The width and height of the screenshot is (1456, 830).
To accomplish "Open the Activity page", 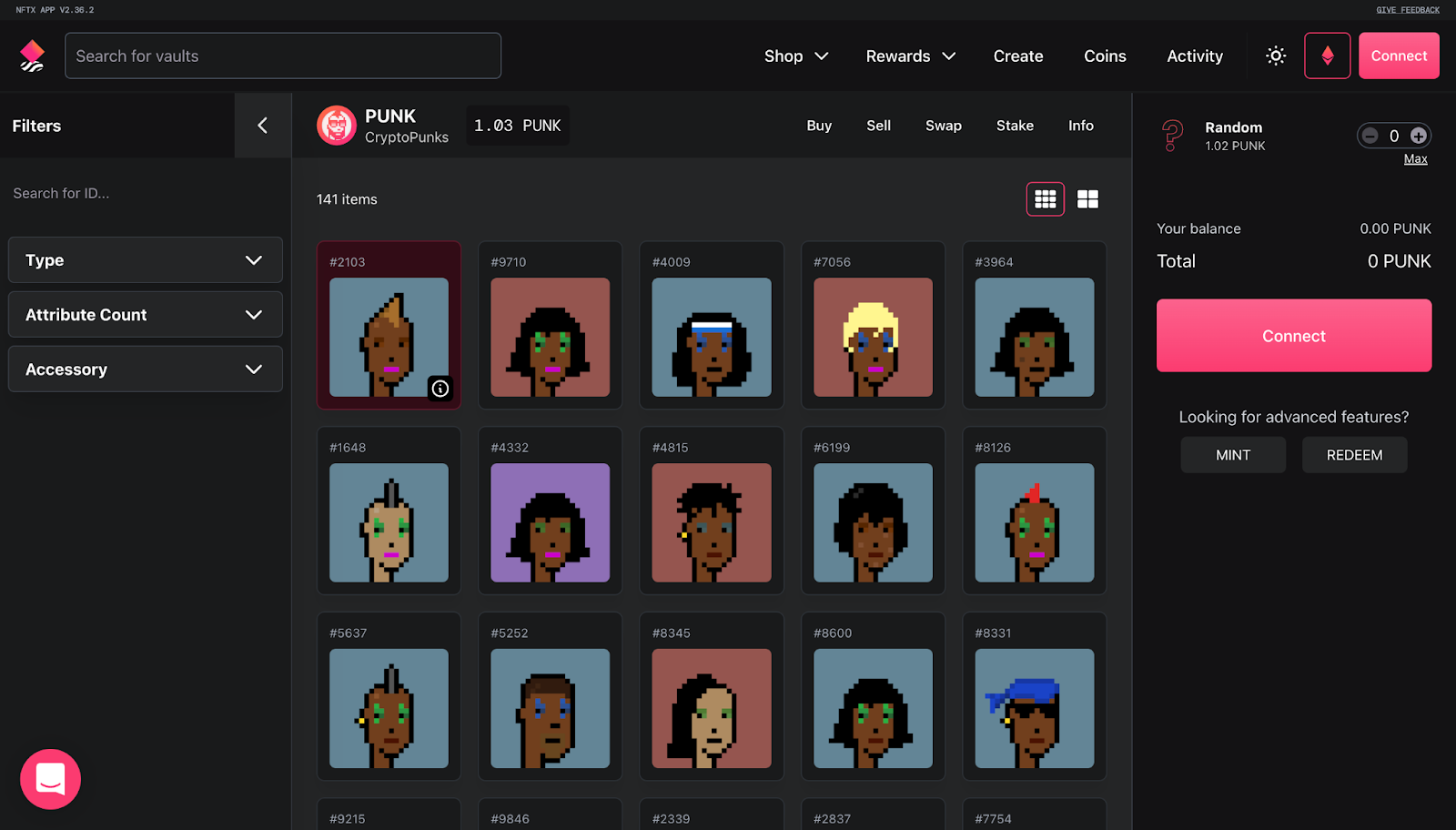I will pos(1195,56).
